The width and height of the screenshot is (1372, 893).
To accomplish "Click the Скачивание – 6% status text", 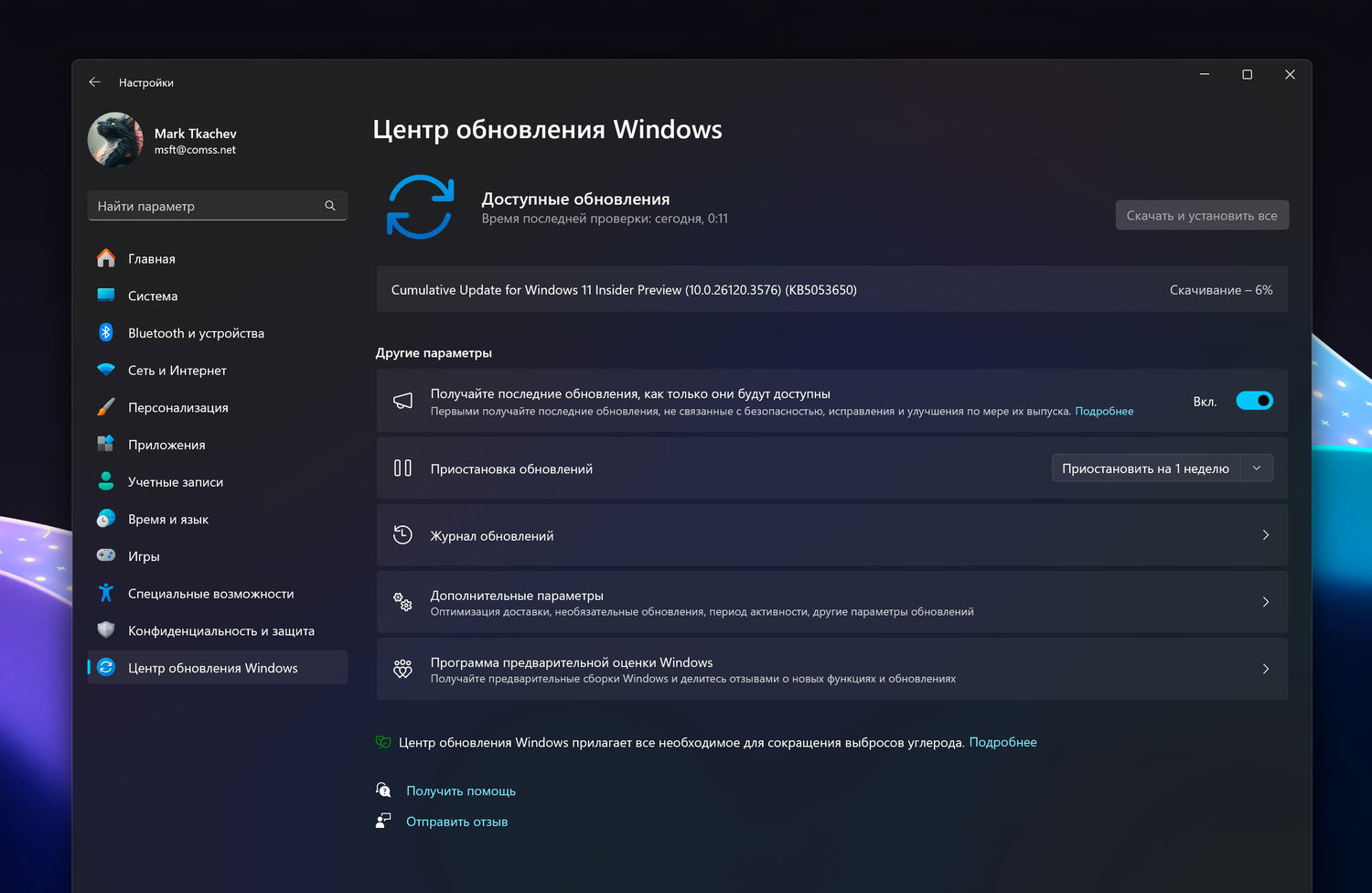I will click(x=1221, y=290).
